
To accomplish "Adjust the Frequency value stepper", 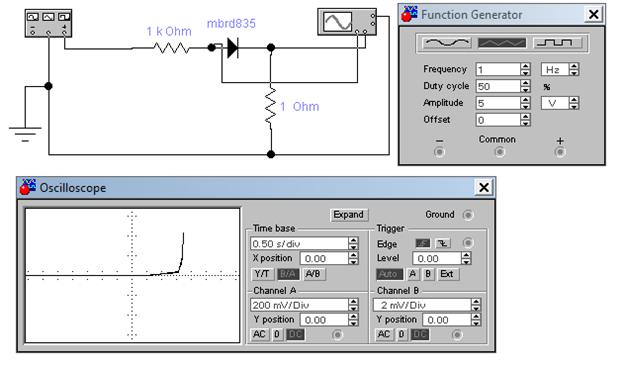I will [525, 70].
